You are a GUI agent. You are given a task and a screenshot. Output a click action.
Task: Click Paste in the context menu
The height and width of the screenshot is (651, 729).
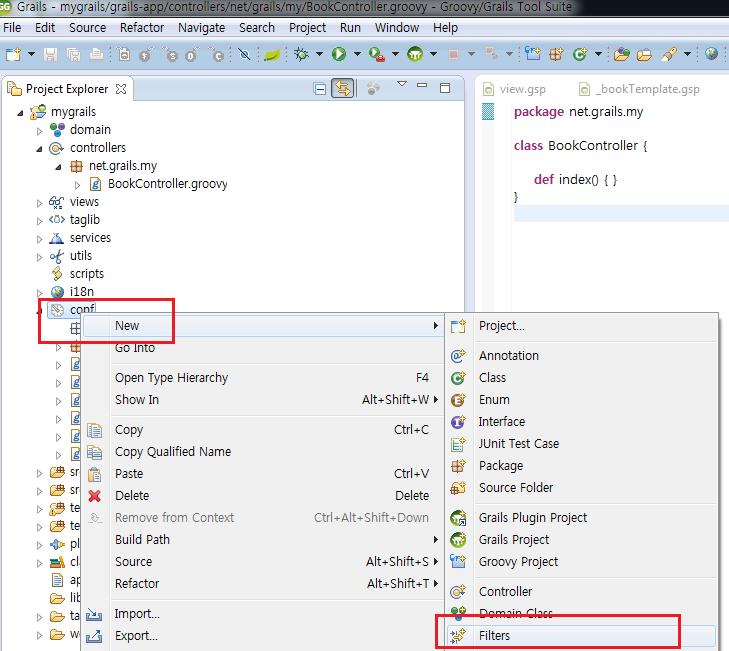click(263, 473)
